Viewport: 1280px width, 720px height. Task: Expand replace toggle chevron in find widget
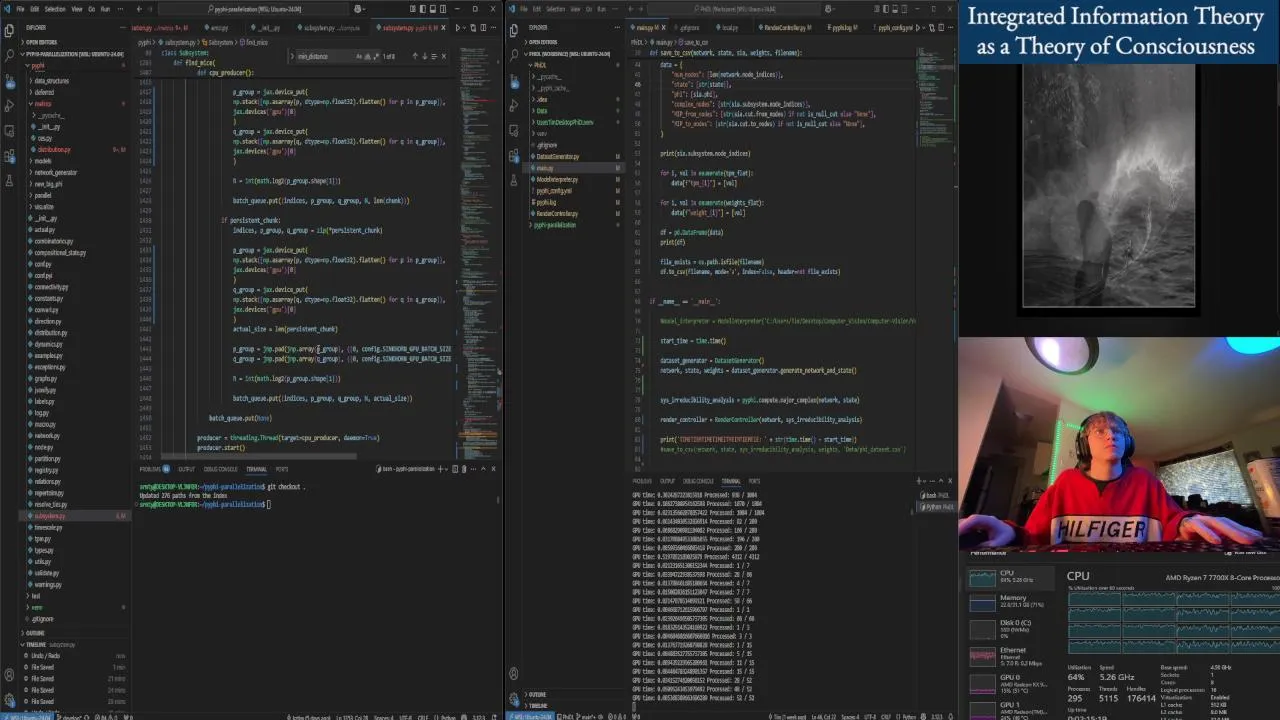[x=292, y=56]
